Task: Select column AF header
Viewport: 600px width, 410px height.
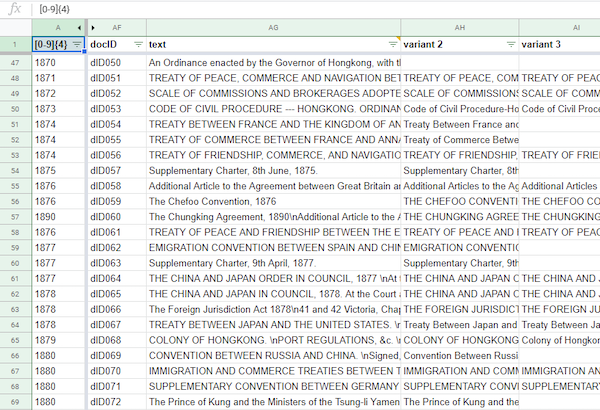Action: (117, 28)
